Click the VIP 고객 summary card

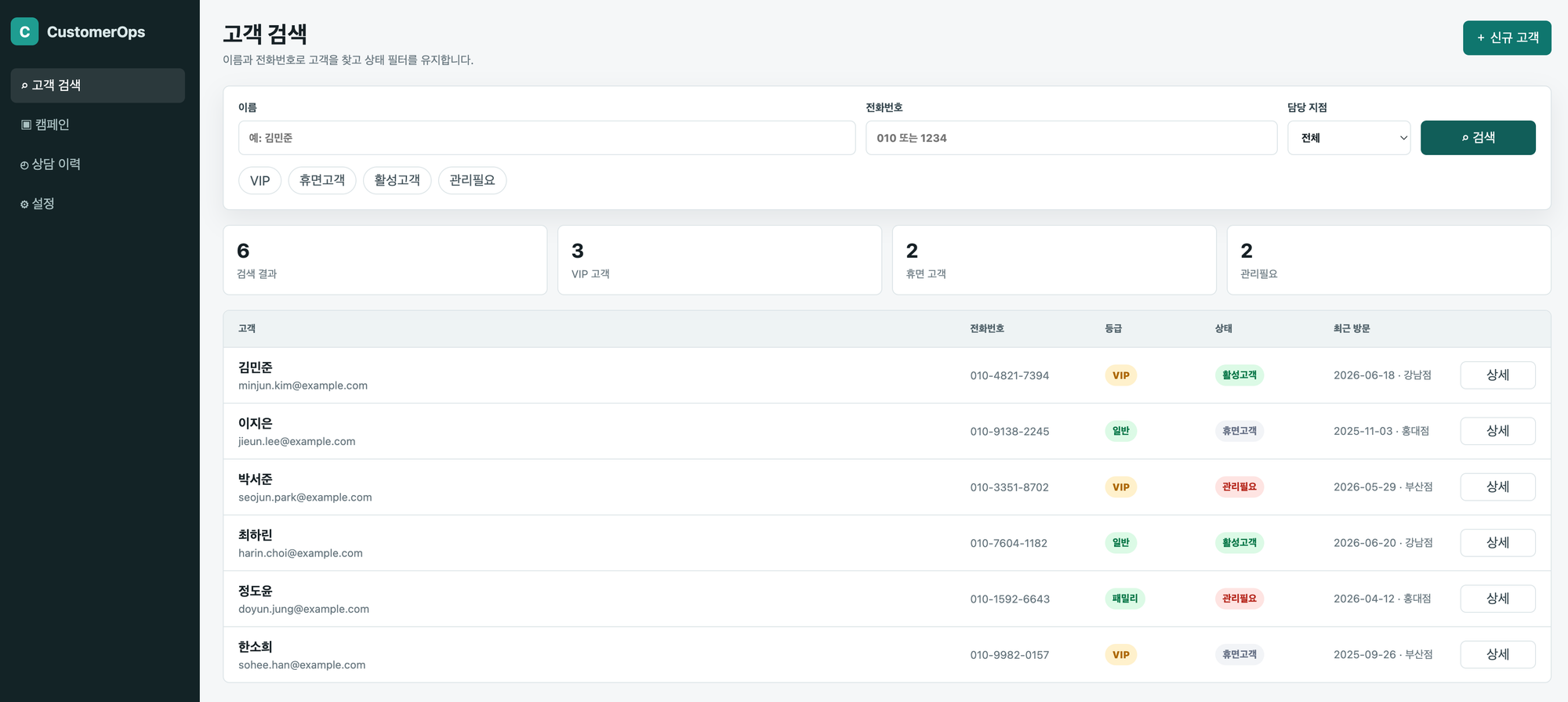[x=720, y=260]
